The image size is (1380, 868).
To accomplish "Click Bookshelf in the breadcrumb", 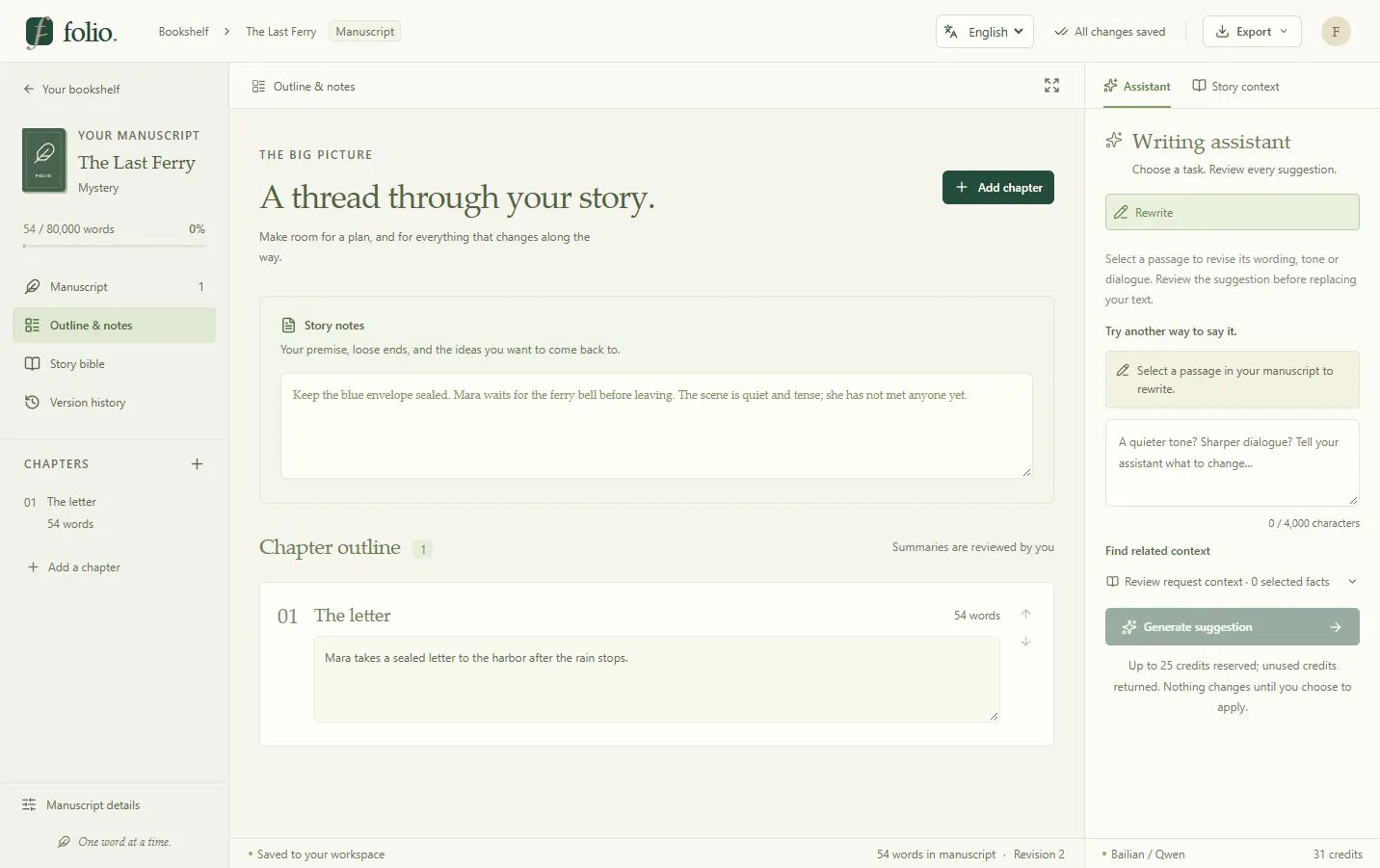I will click(x=183, y=32).
